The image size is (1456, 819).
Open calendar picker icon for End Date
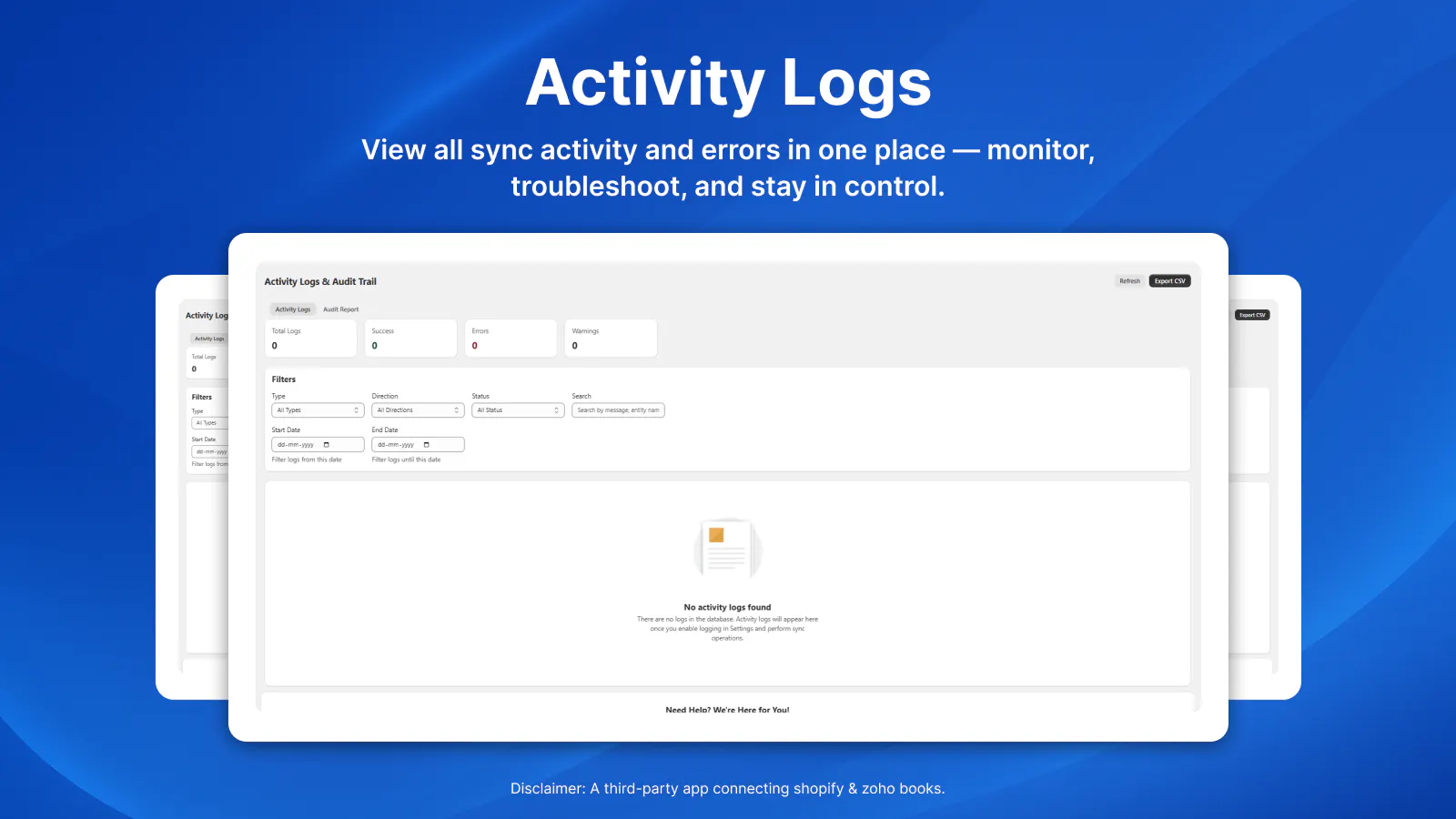pyautogui.click(x=427, y=445)
